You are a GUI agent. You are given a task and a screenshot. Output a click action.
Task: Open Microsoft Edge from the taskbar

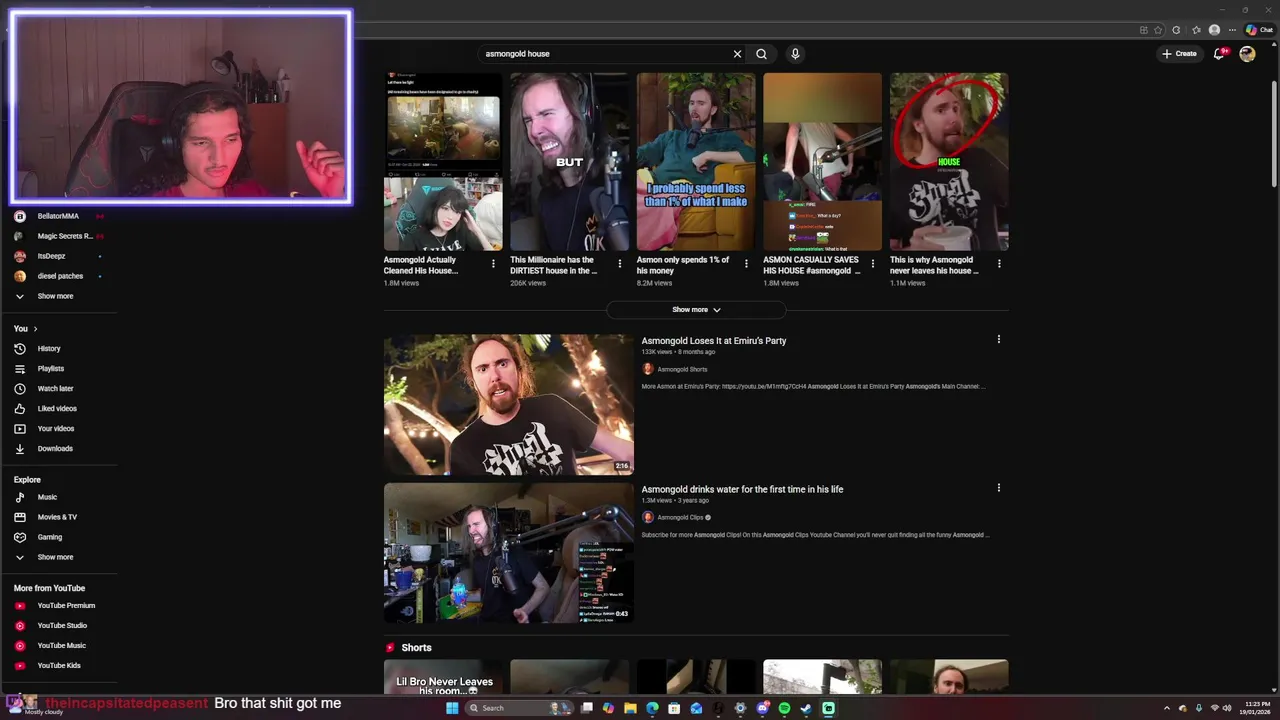coord(652,708)
